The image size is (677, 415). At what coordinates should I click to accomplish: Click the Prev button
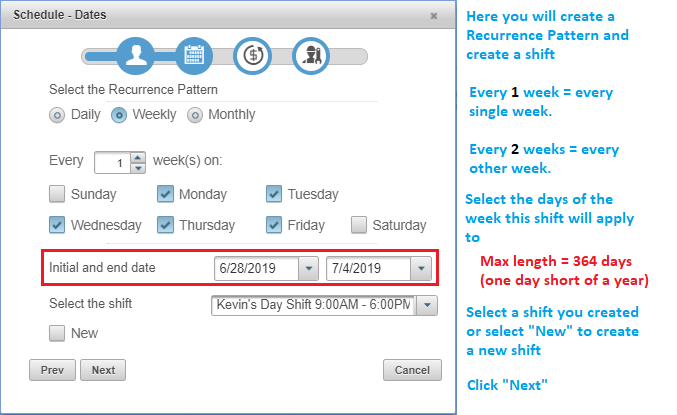point(52,370)
